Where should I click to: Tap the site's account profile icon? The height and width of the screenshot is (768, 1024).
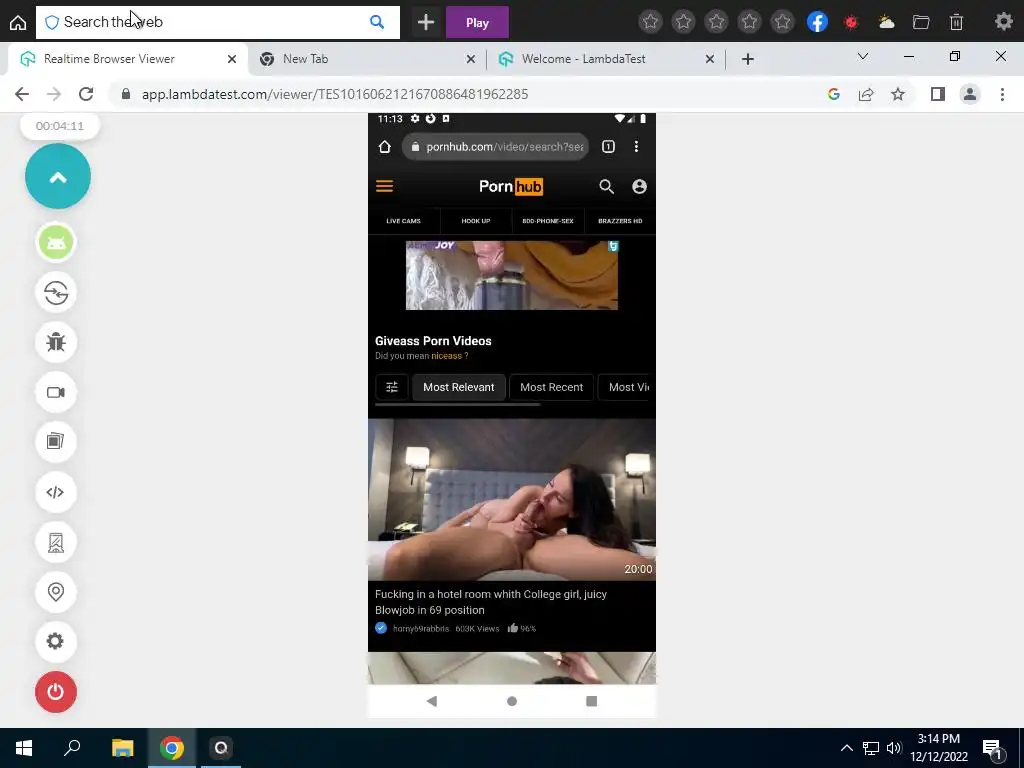point(639,187)
